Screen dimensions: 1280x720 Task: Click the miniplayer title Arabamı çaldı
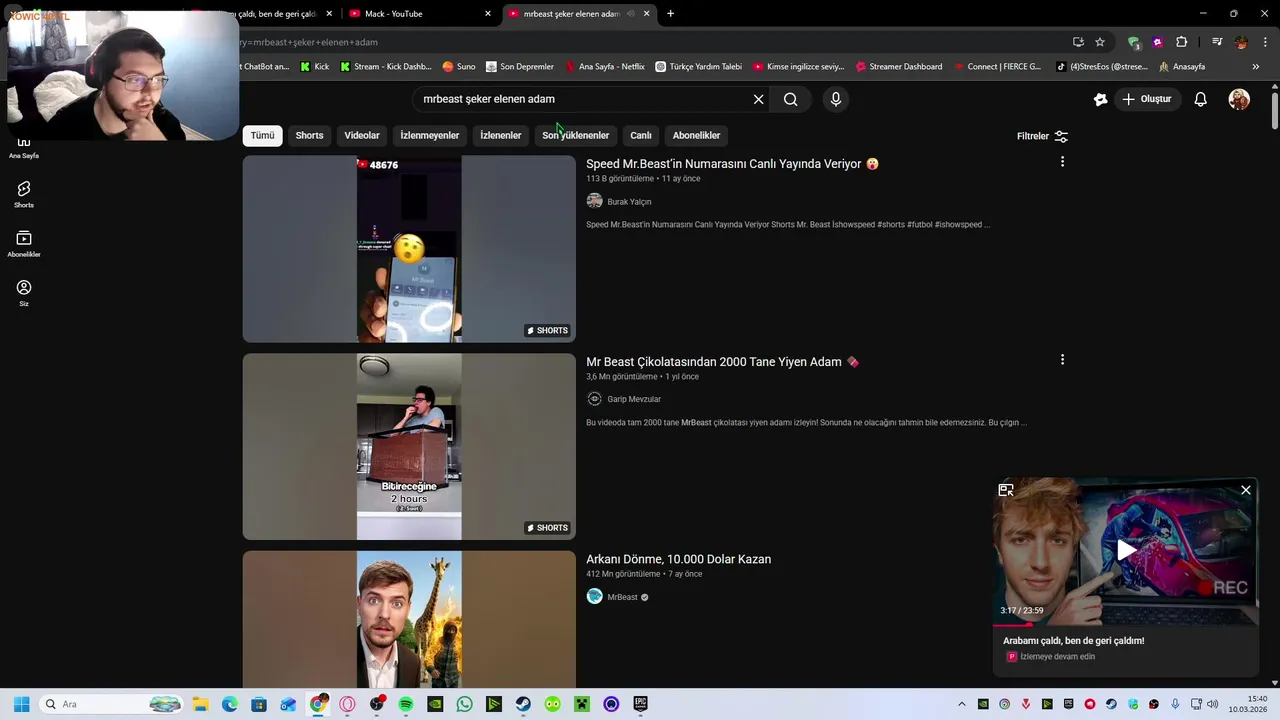[1074, 641]
